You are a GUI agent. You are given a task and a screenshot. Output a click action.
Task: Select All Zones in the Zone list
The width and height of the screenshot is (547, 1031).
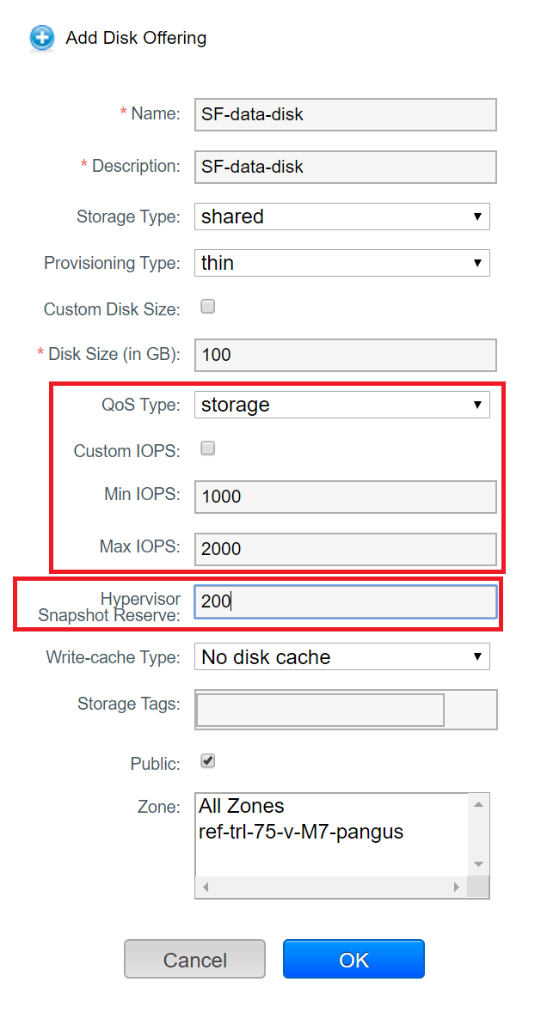pyautogui.click(x=241, y=805)
